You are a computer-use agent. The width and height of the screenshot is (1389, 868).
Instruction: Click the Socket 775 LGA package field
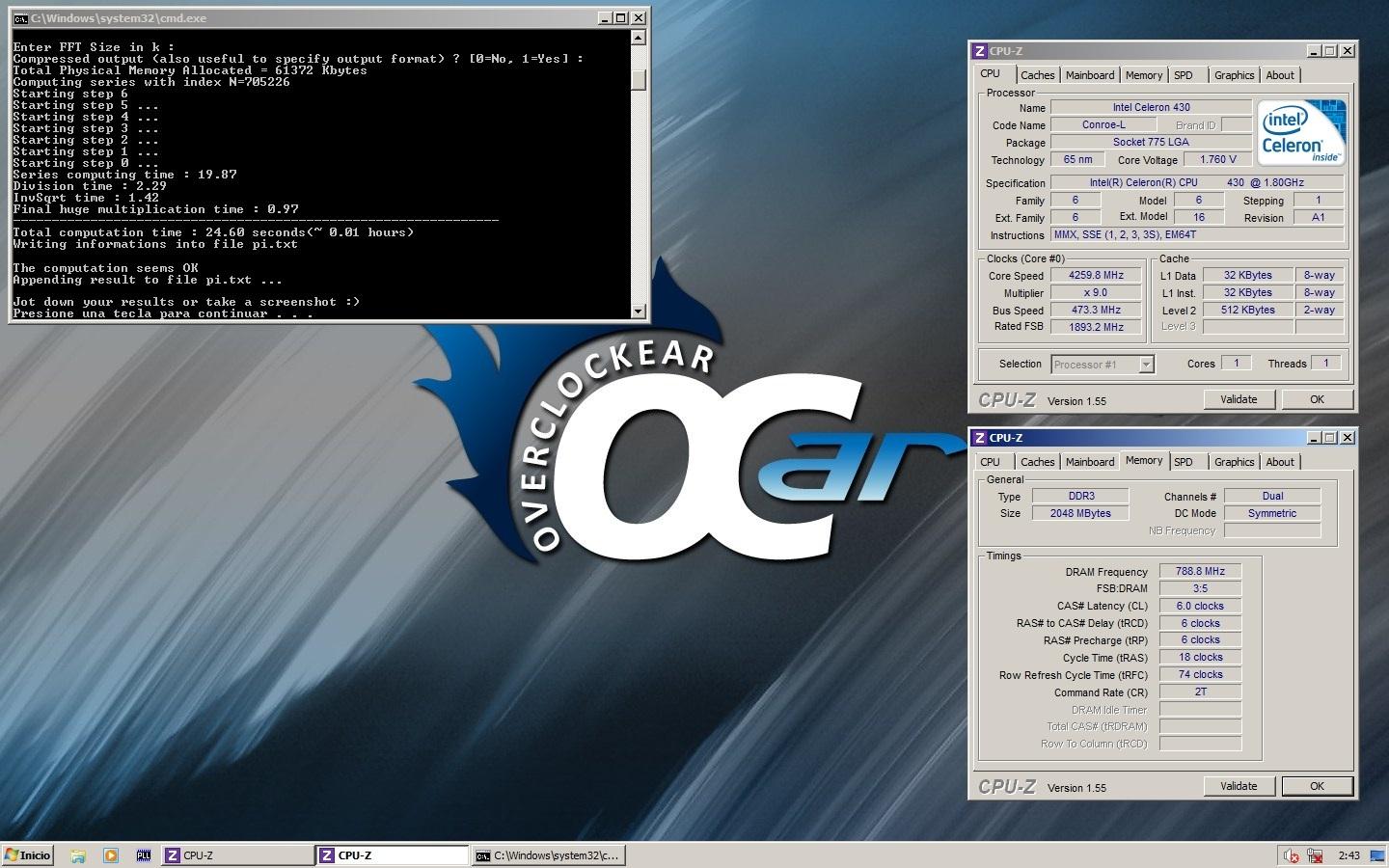1151,143
